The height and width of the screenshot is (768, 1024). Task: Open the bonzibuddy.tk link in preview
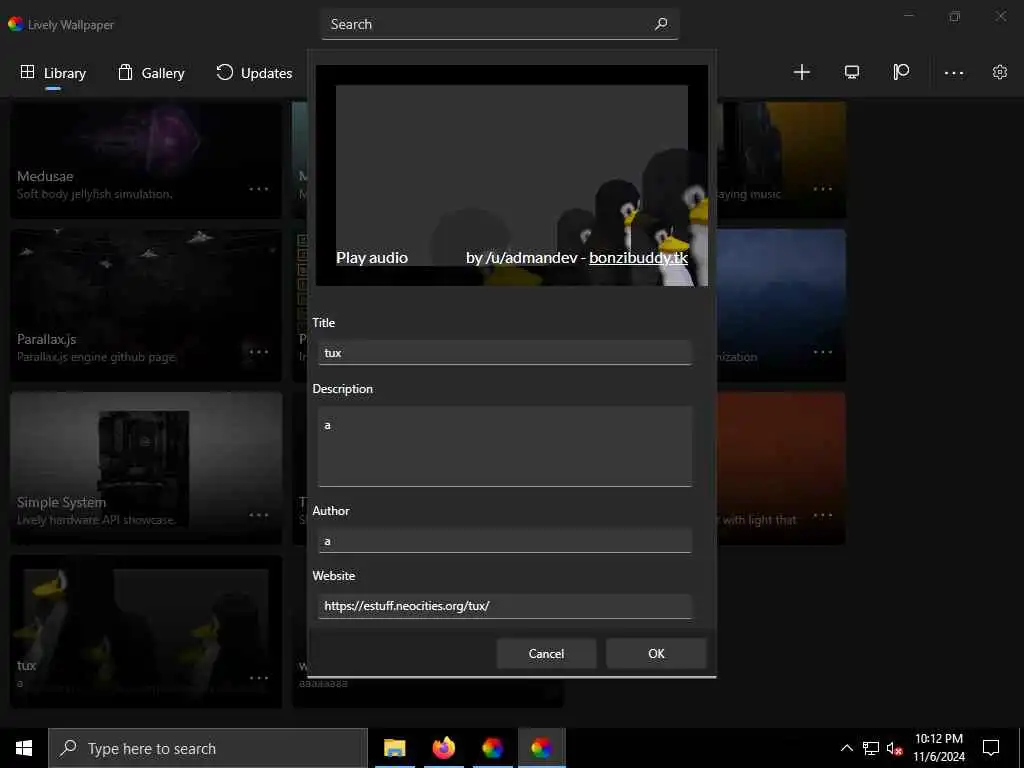(638, 258)
